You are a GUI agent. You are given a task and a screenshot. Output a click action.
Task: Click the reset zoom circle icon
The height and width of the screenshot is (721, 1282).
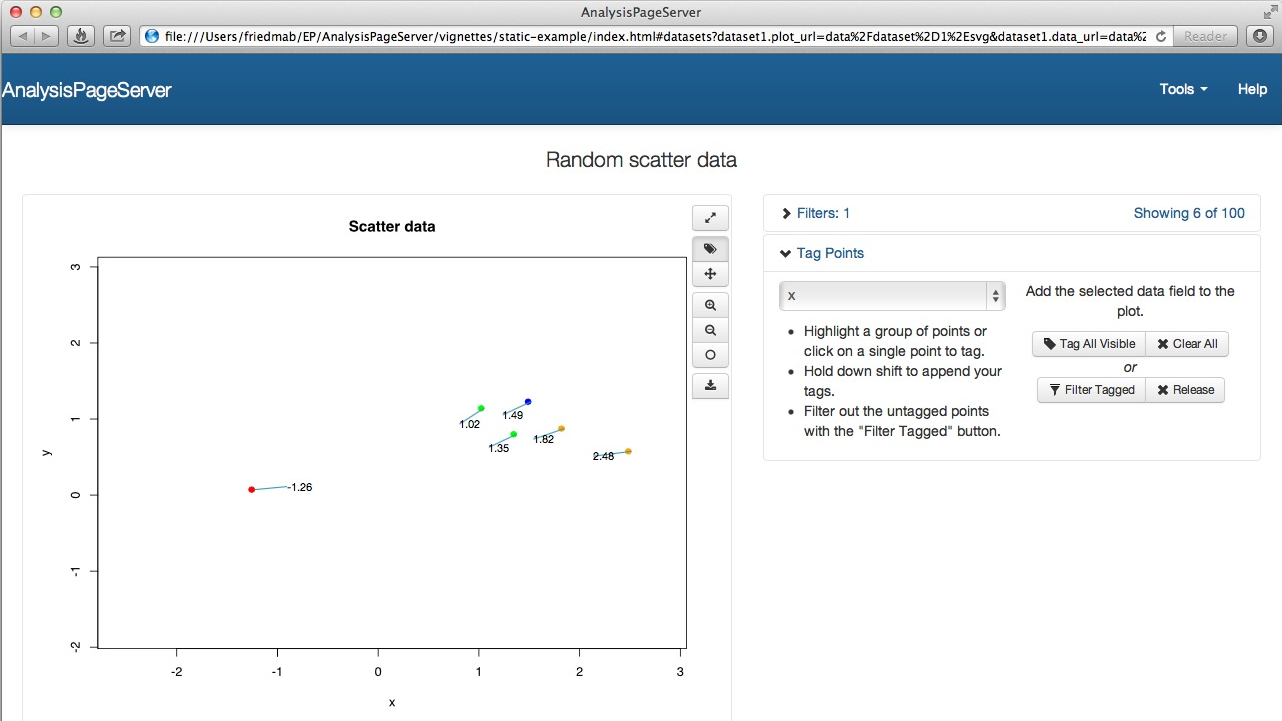pyautogui.click(x=710, y=355)
